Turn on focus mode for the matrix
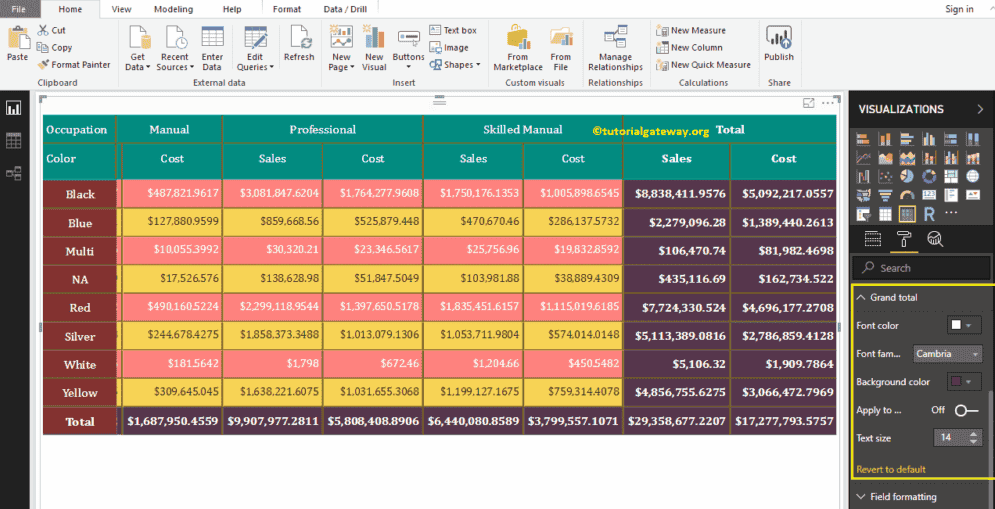Image resolution: width=995 pixels, height=509 pixels. [x=808, y=103]
